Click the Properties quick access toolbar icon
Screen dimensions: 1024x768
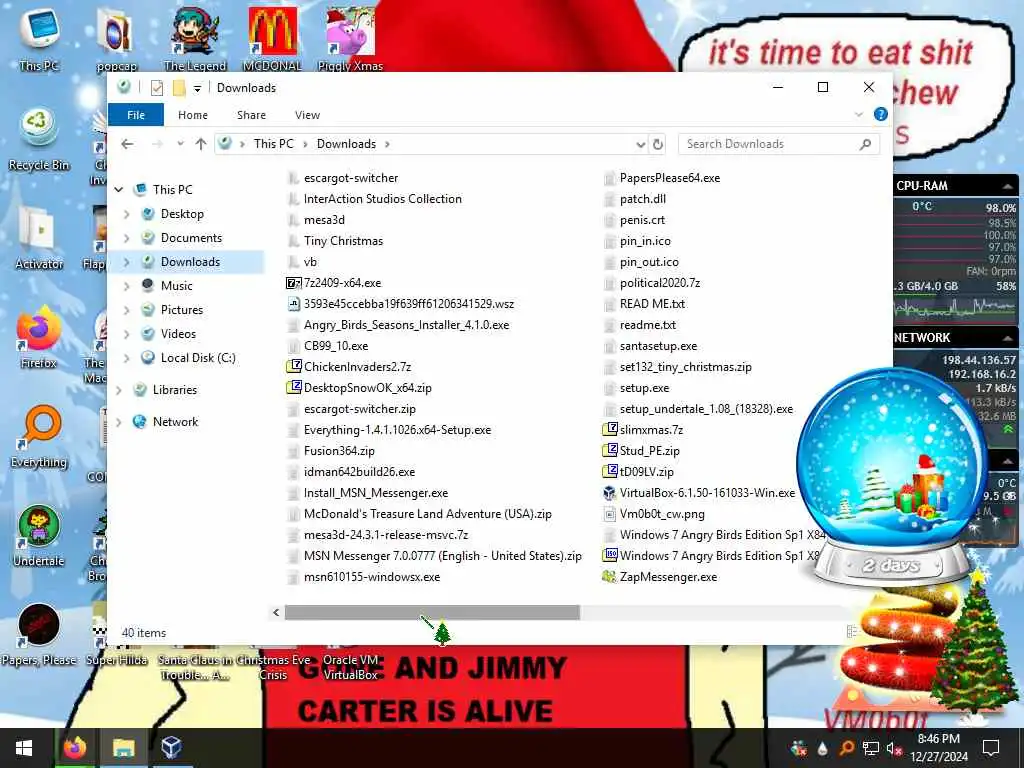point(157,88)
